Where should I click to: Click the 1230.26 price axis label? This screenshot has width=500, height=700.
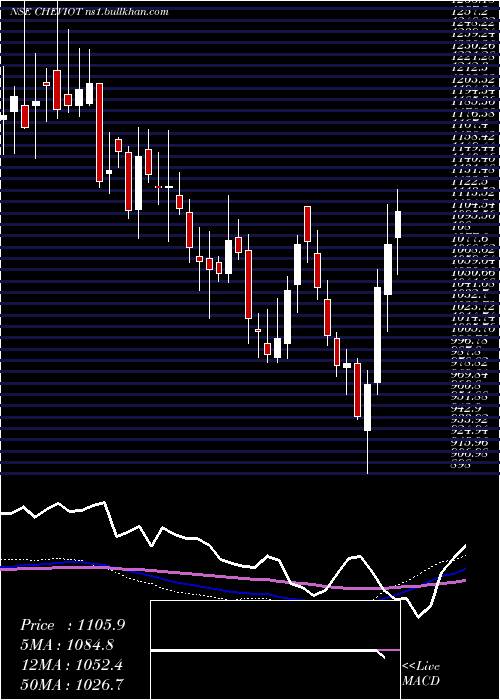point(474,46)
